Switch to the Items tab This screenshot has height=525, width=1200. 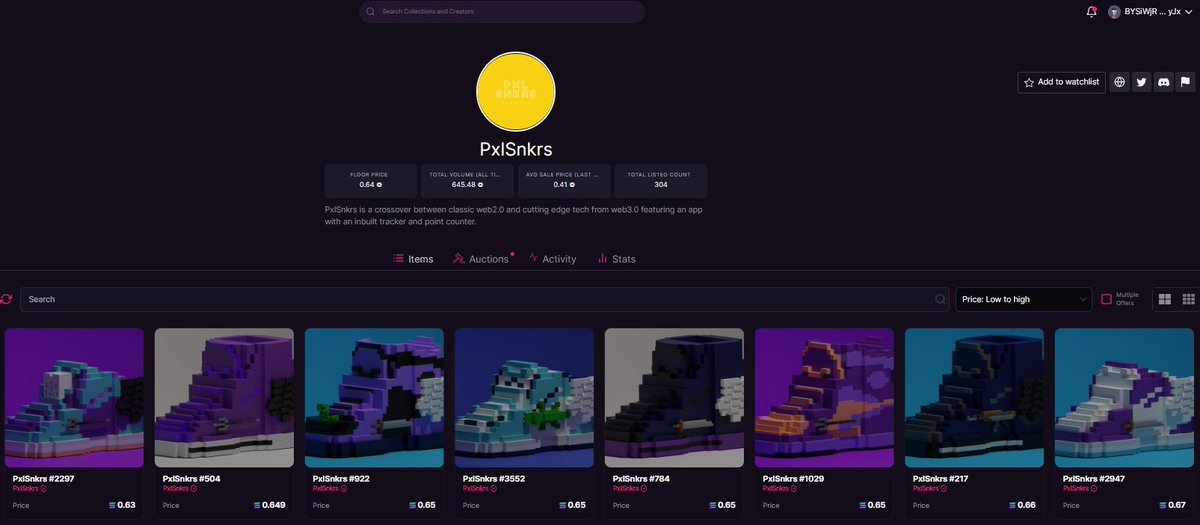(413, 259)
